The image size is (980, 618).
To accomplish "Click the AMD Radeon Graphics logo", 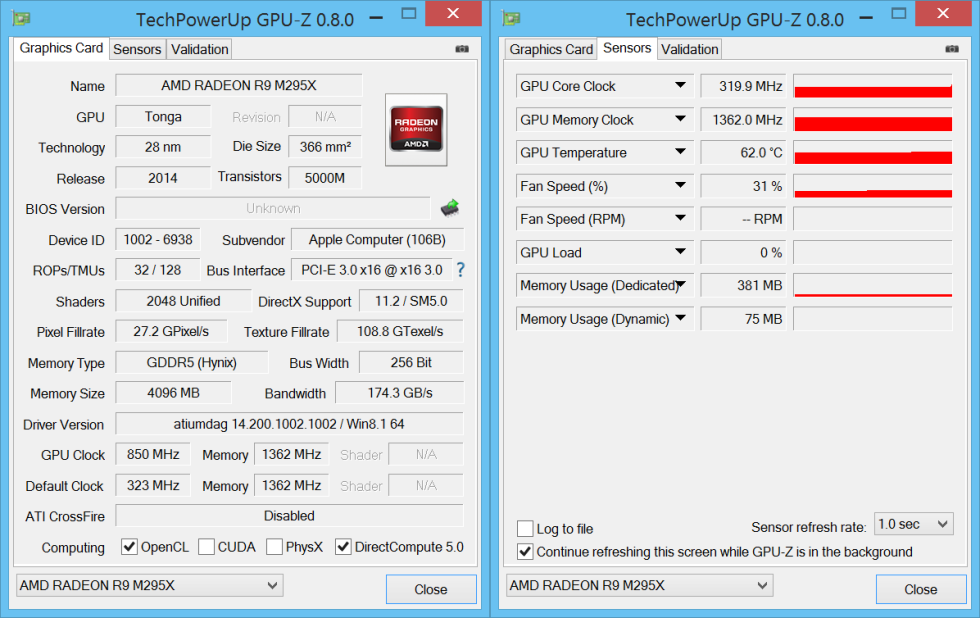I will pyautogui.click(x=416, y=129).
